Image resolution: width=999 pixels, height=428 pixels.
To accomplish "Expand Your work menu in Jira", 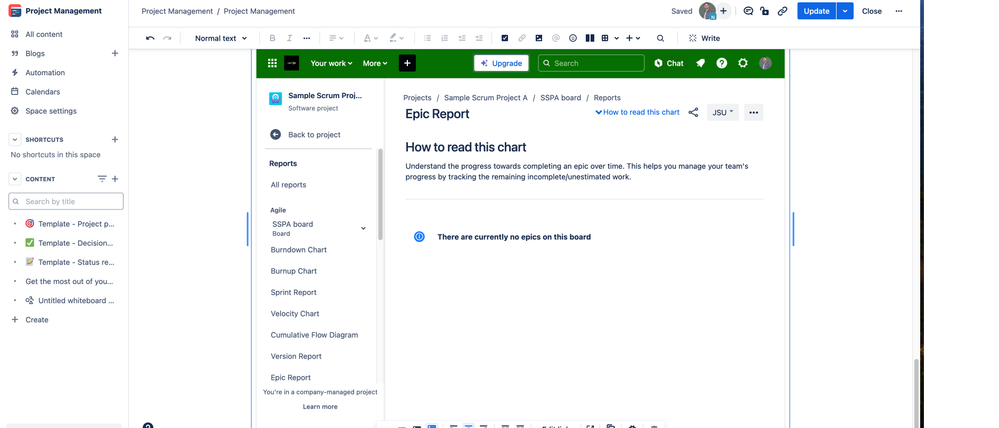I will click(x=331, y=63).
